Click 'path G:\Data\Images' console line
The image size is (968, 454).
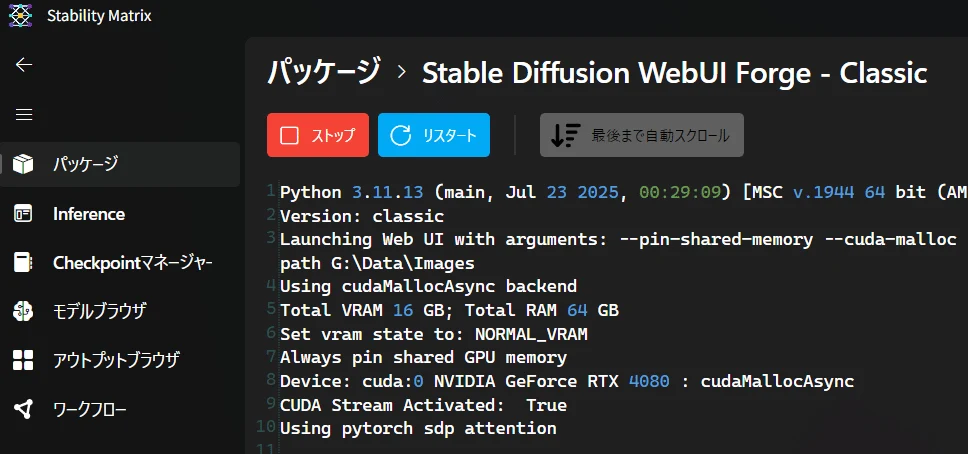(x=377, y=264)
